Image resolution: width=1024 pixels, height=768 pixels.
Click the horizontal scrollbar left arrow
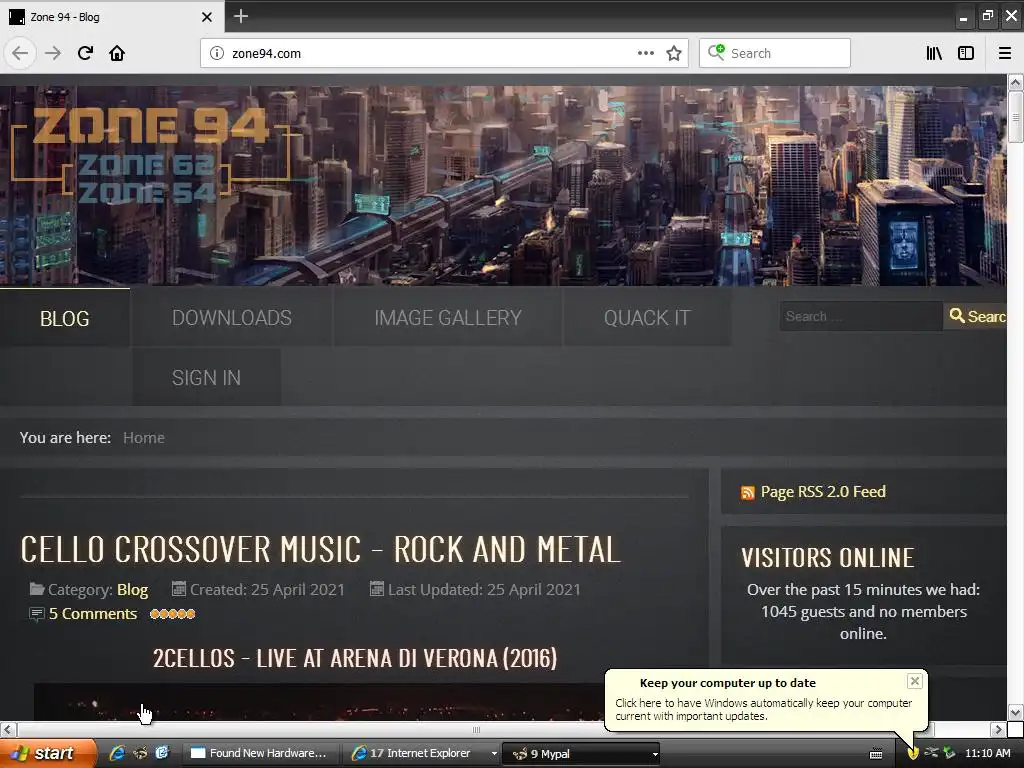tap(8, 729)
